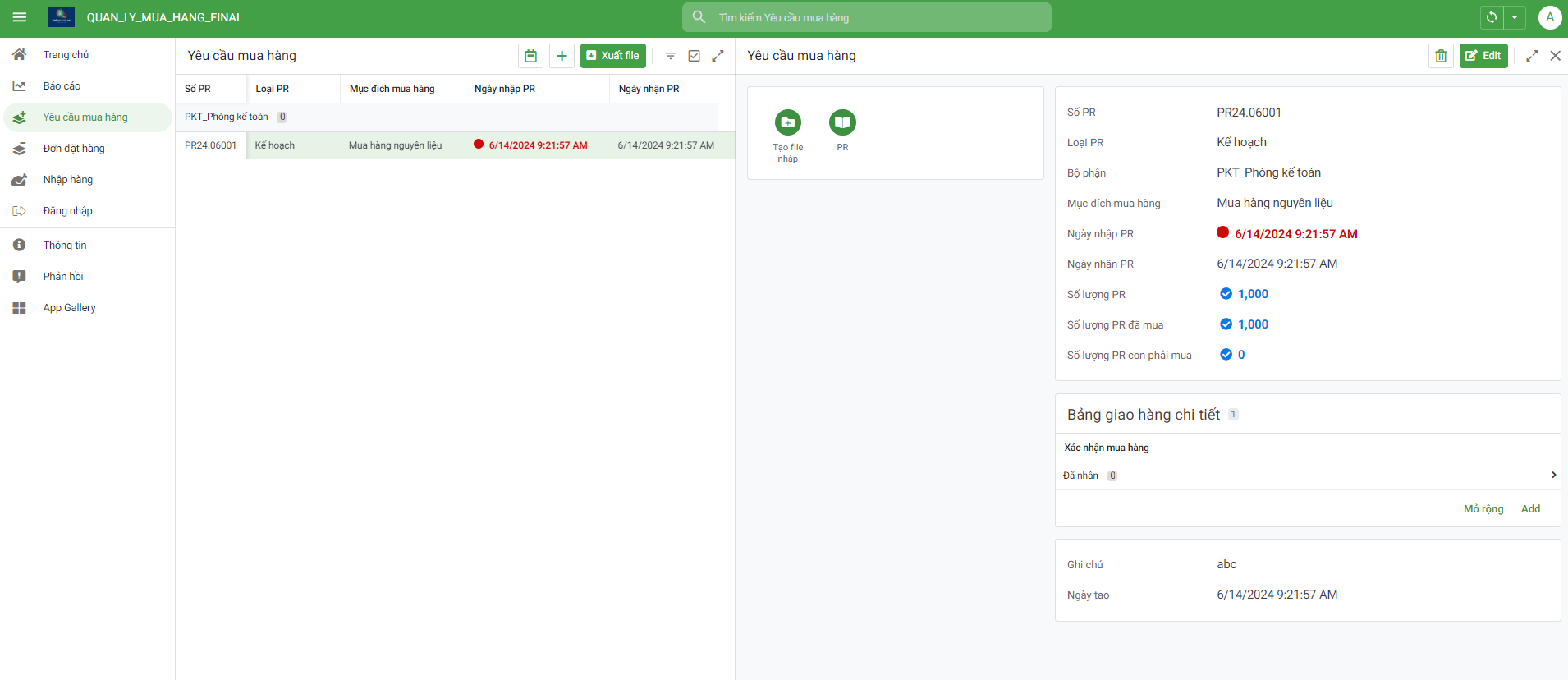Go to Đơn đặt hàng in sidebar
The width and height of the screenshot is (1568, 680).
point(74,149)
